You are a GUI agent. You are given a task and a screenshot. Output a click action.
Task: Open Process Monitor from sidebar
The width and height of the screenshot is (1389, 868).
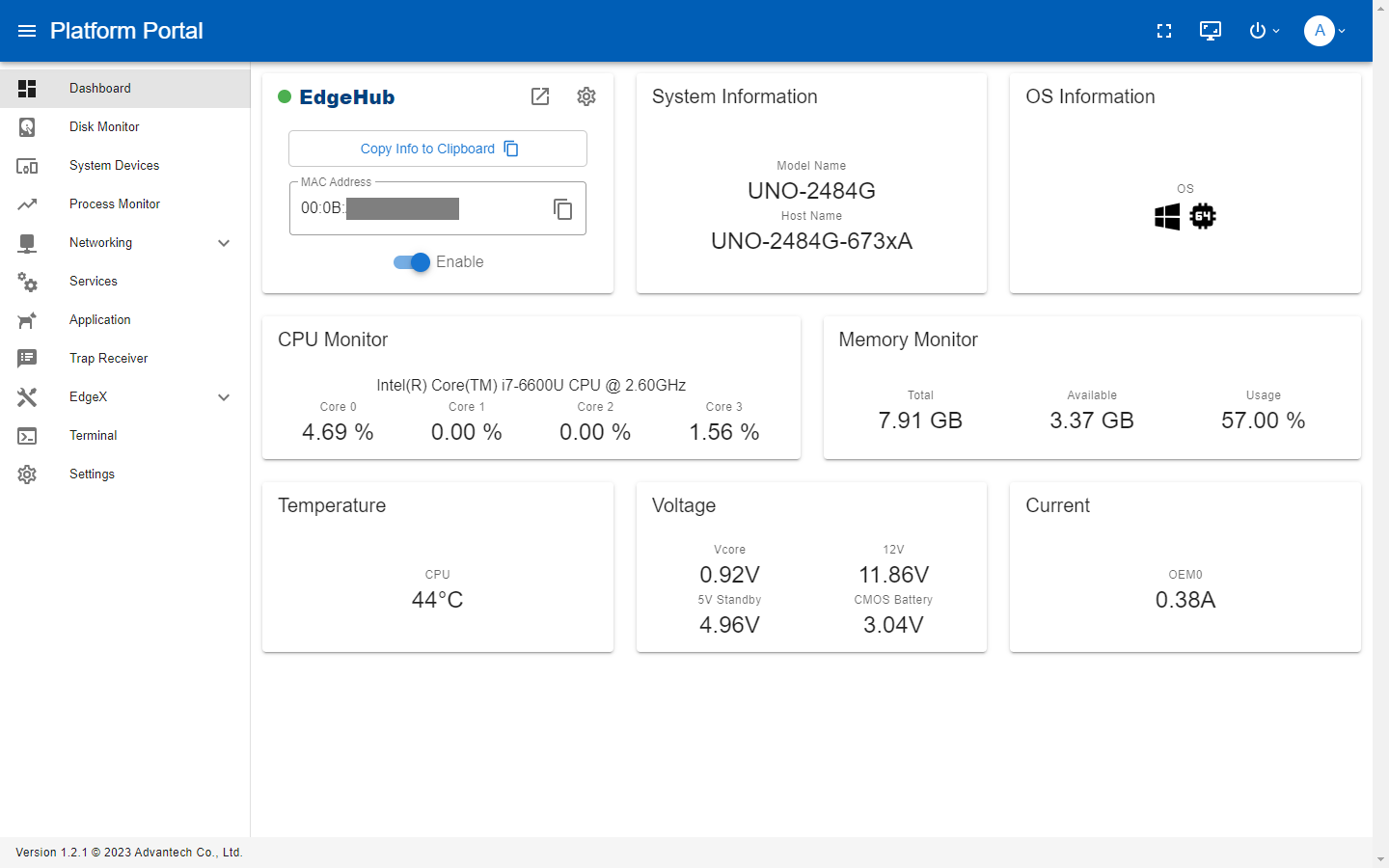(115, 204)
